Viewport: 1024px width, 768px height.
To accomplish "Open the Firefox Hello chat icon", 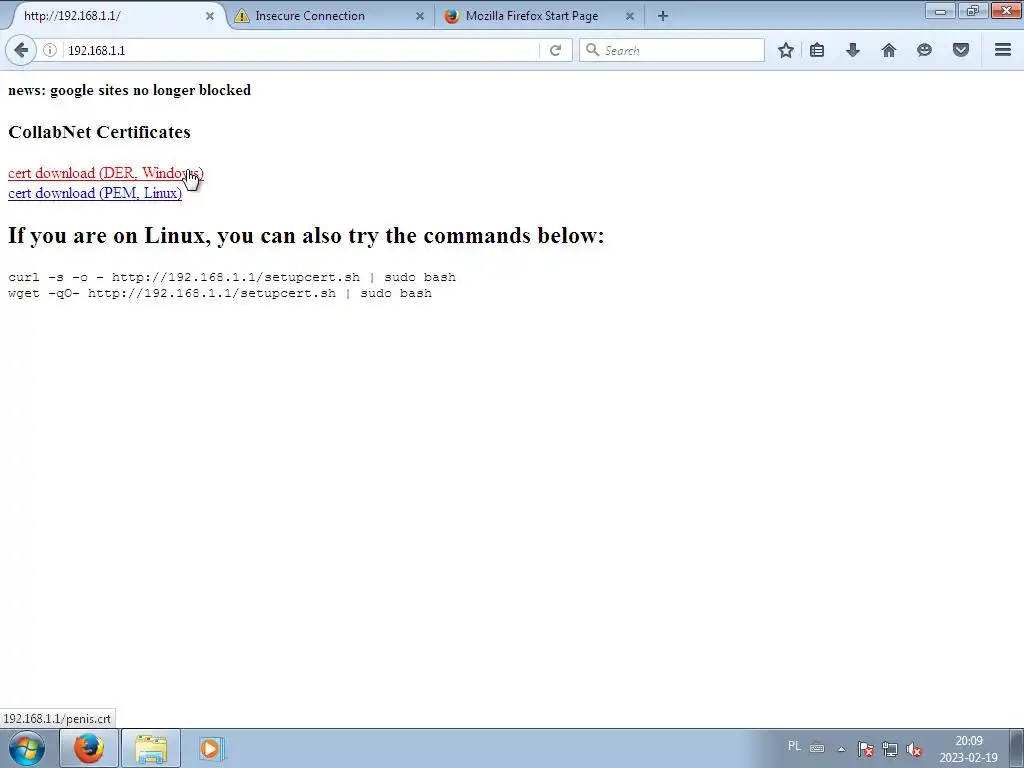I will [x=924, y=50].
